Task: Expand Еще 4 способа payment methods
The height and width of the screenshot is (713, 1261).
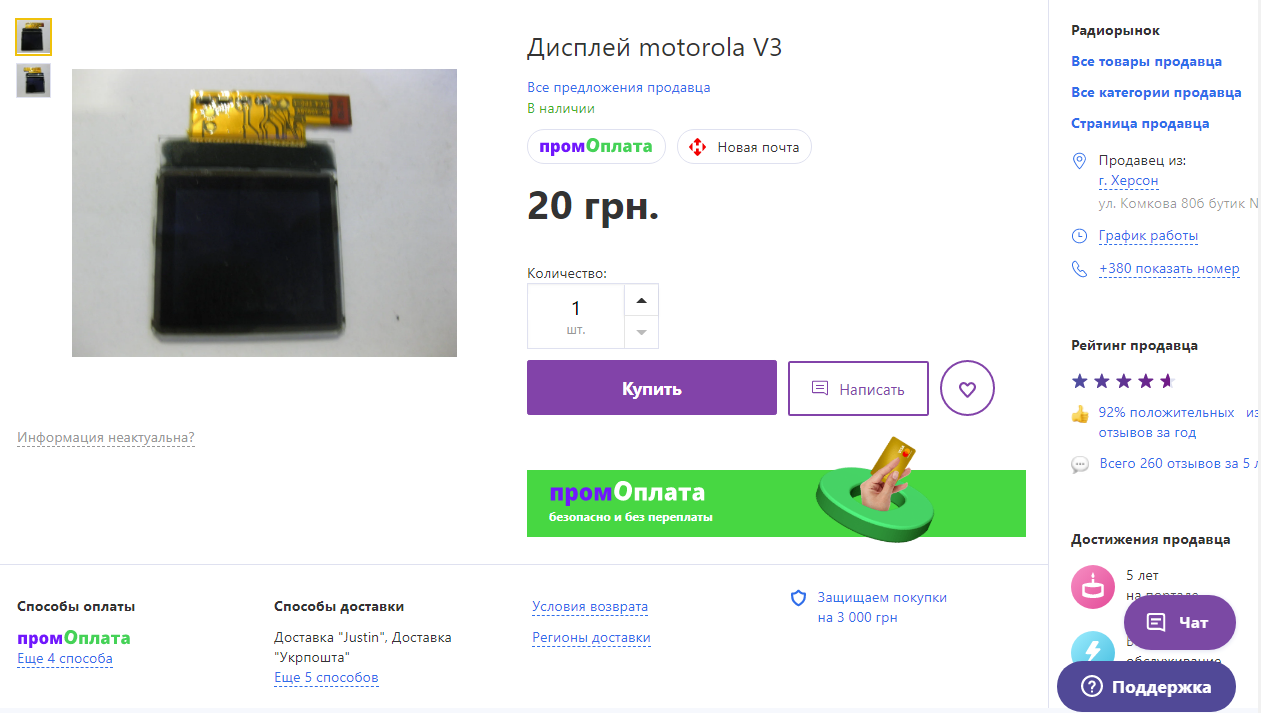Action: tap(65, 659)
